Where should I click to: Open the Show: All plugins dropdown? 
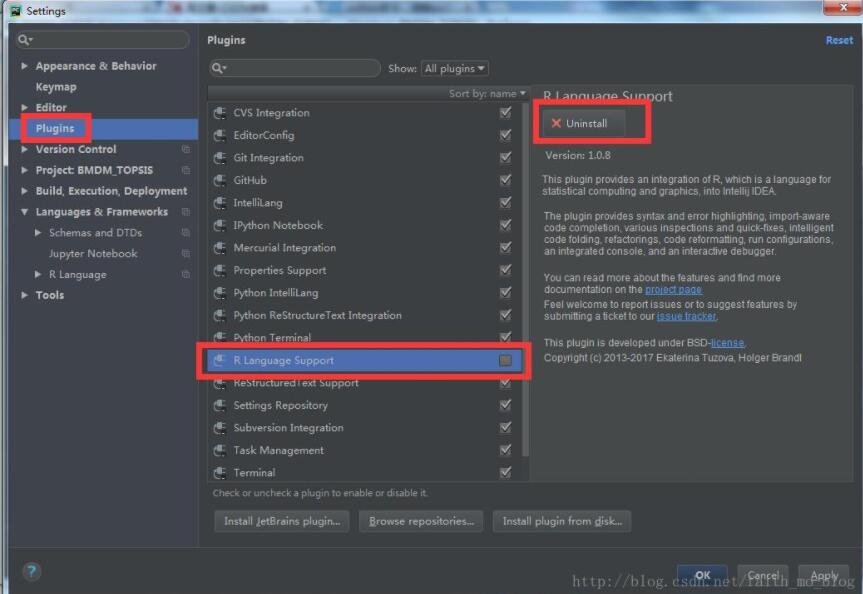coord(453,68)
